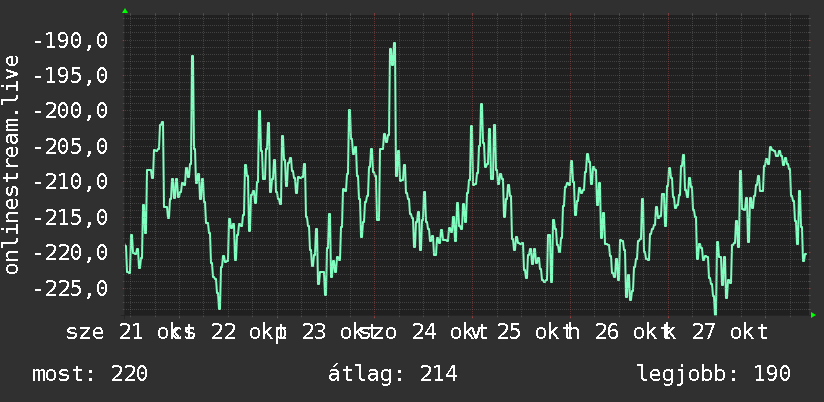Screen dimensions: 824x402
Task: Click the green arrow ending the x-axis
Action: 813,315
